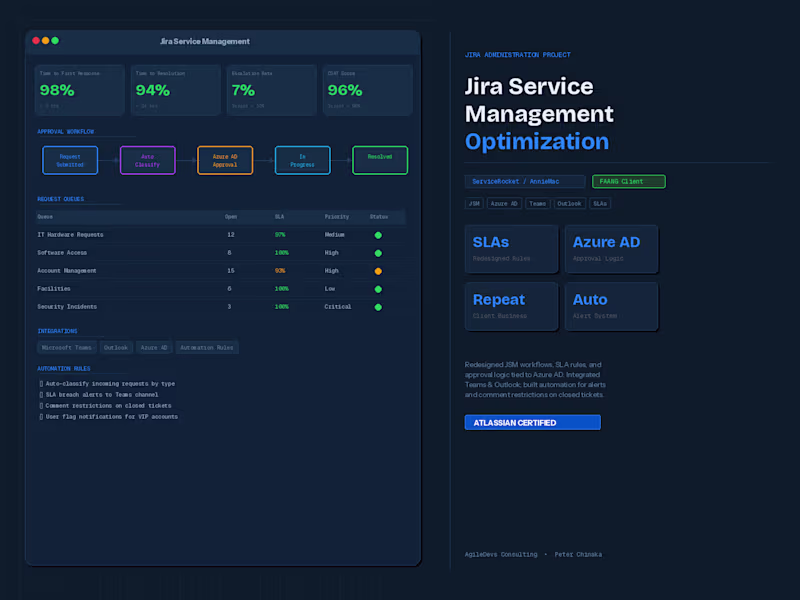800x600 pixels.
Task: Click the ATLASSIAN CERTIFIED badge
Action: tap(532, 422)
